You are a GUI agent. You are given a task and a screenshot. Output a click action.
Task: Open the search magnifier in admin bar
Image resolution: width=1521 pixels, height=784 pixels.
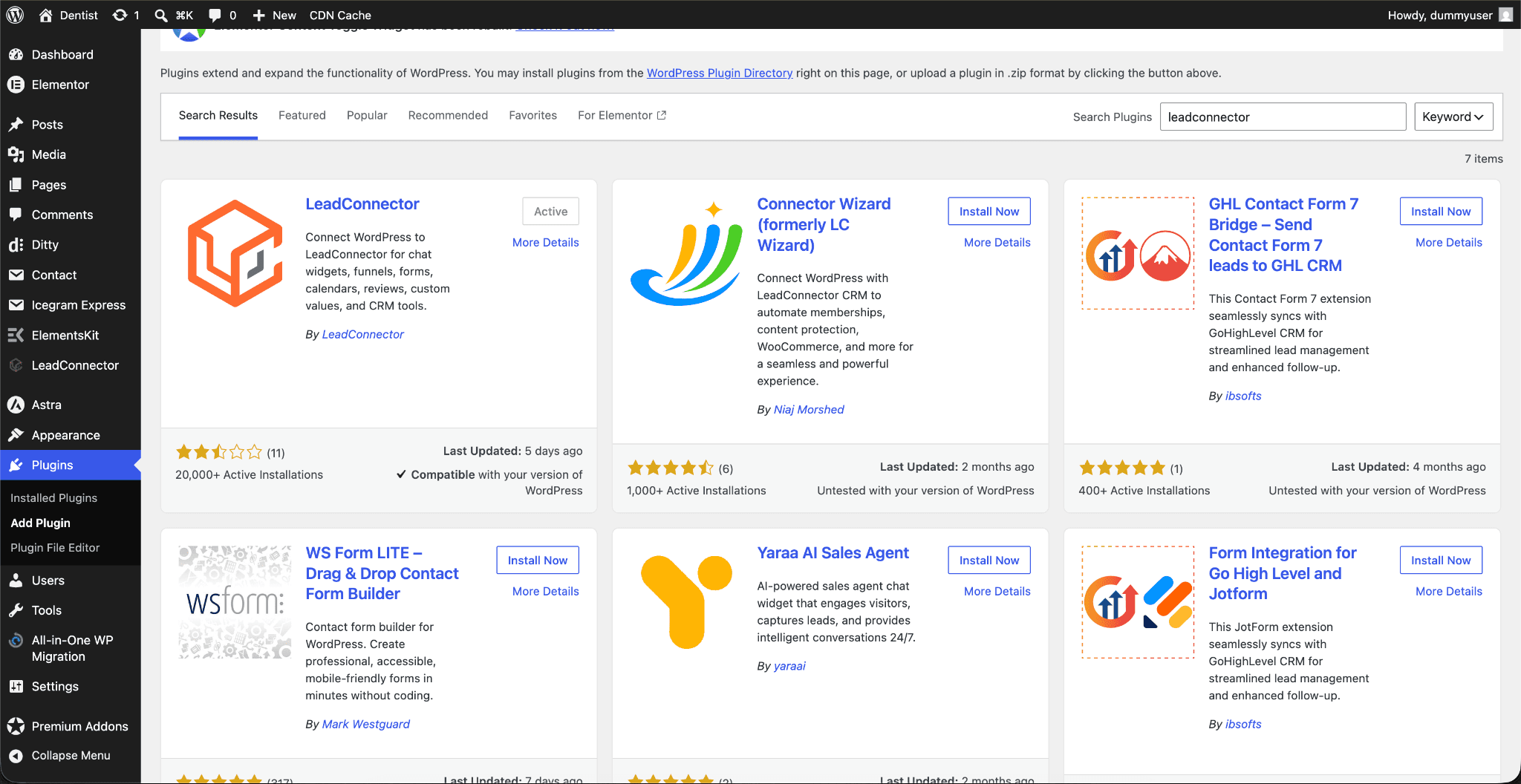tap(160, 15)
